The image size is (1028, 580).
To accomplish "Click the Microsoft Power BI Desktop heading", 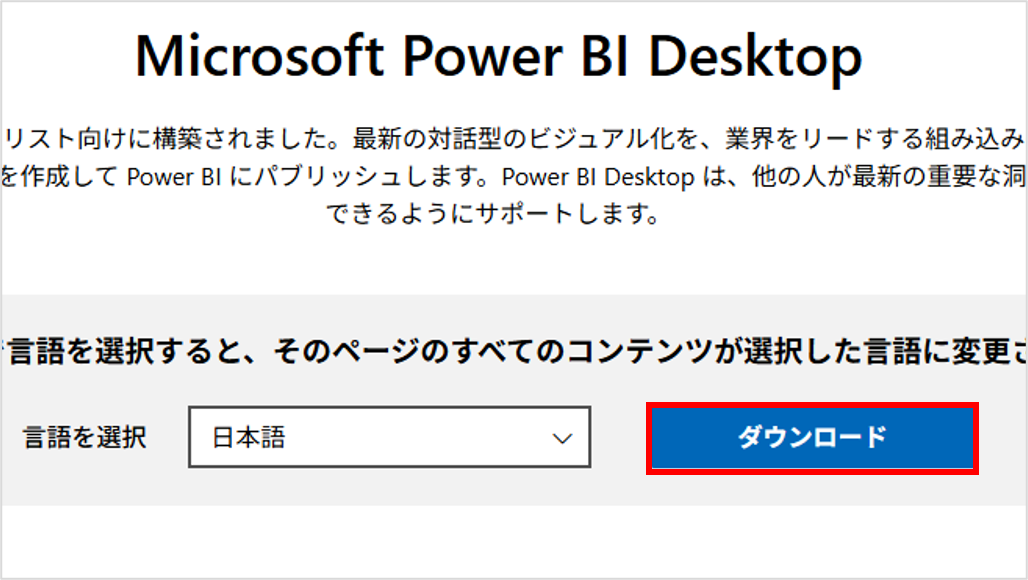I will pos(498,57).
